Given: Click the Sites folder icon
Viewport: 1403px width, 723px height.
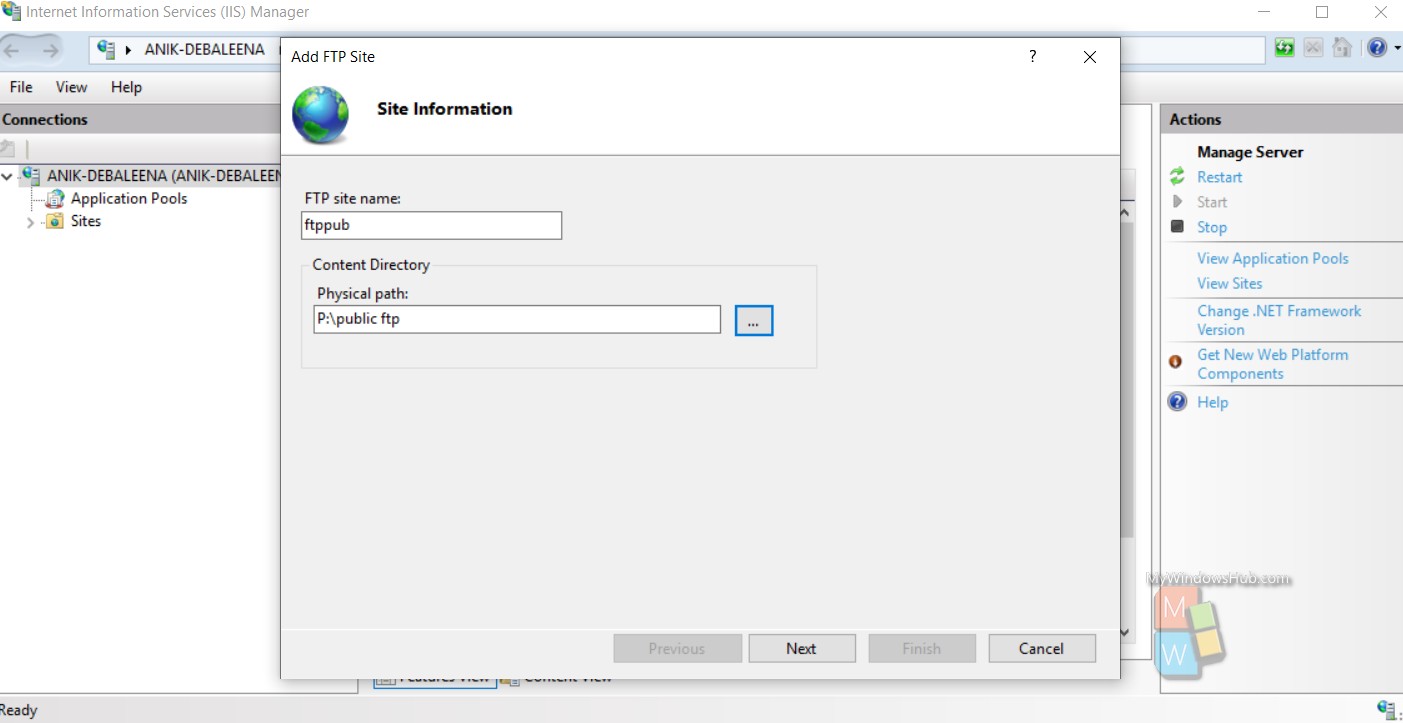Looking at the screenshot, I should pyautogui.click(x=54, y=222).
